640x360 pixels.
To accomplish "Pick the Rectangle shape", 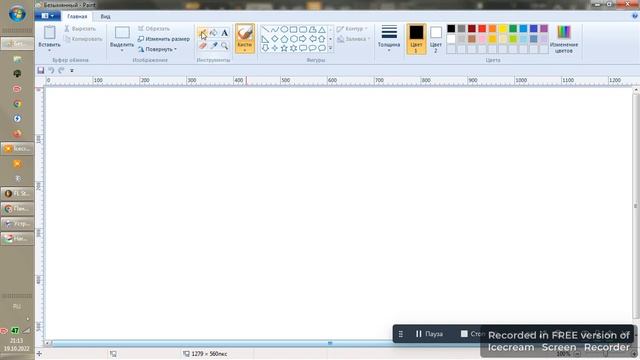I will [x=293, y=29].
